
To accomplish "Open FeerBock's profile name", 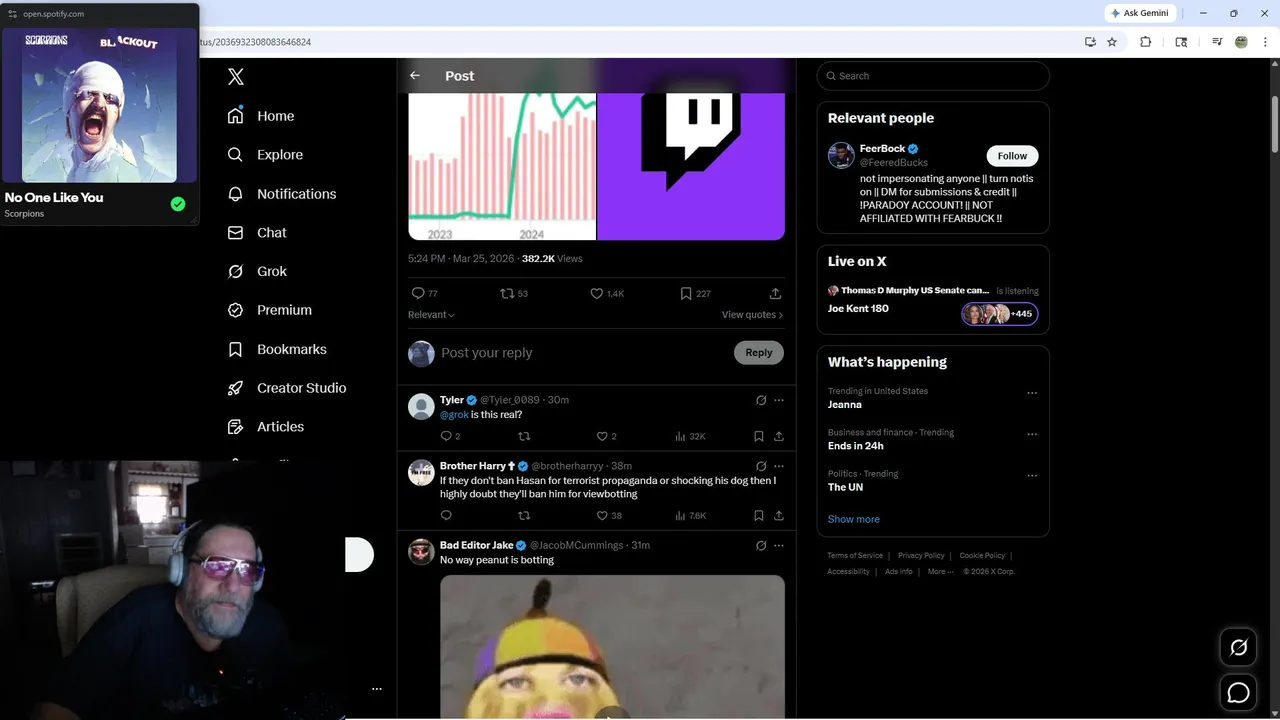I will pos(882,149).
